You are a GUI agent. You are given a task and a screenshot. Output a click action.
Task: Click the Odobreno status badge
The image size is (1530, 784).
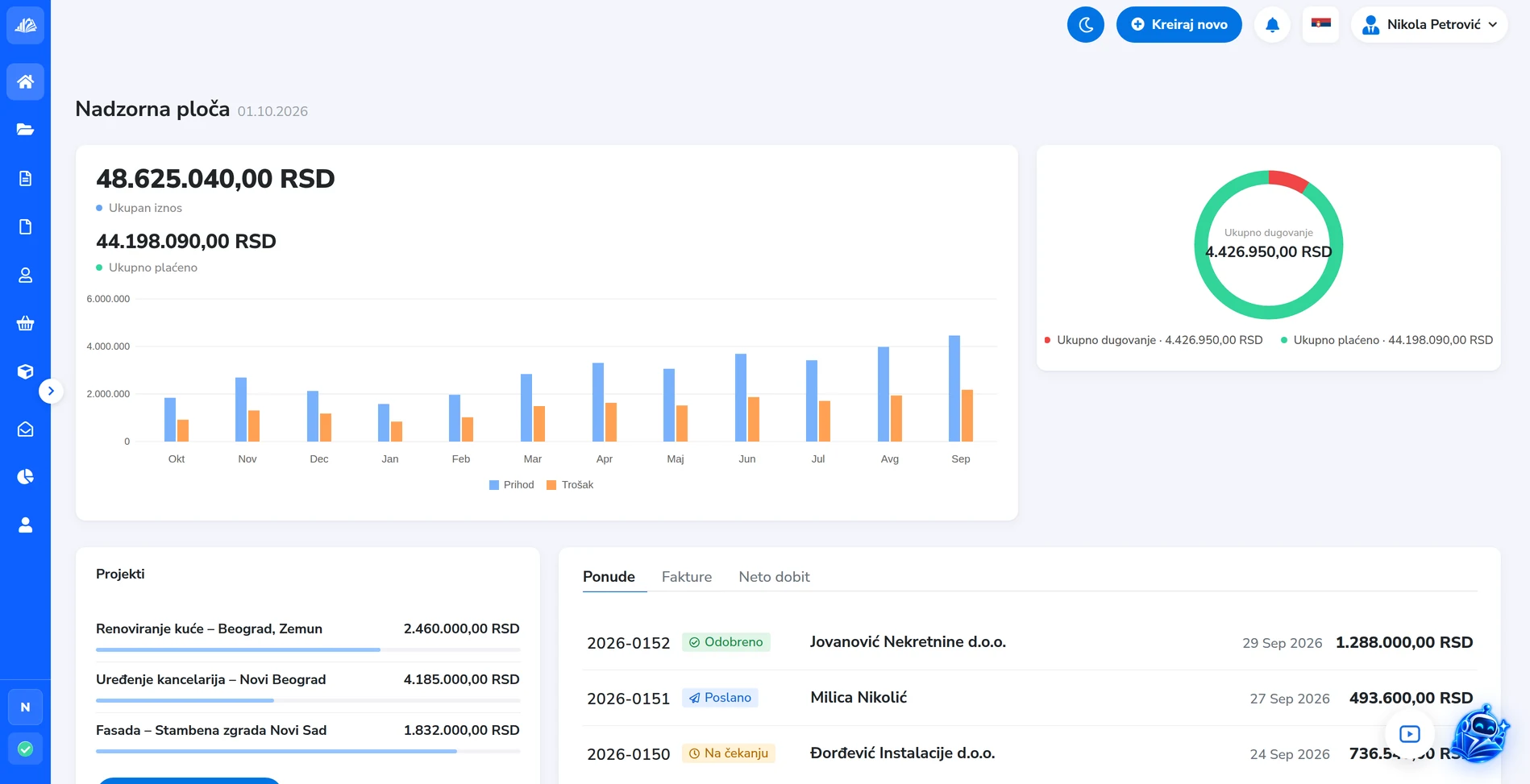click(726, 642)
